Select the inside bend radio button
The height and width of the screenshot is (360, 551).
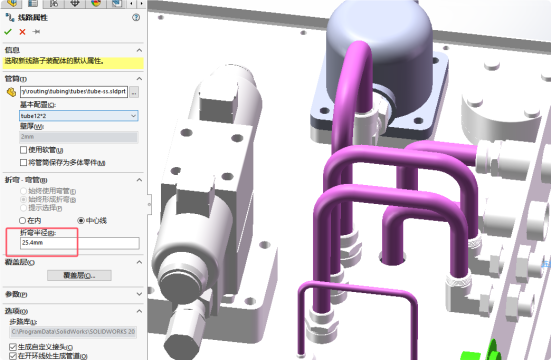[x=22, y=220]
